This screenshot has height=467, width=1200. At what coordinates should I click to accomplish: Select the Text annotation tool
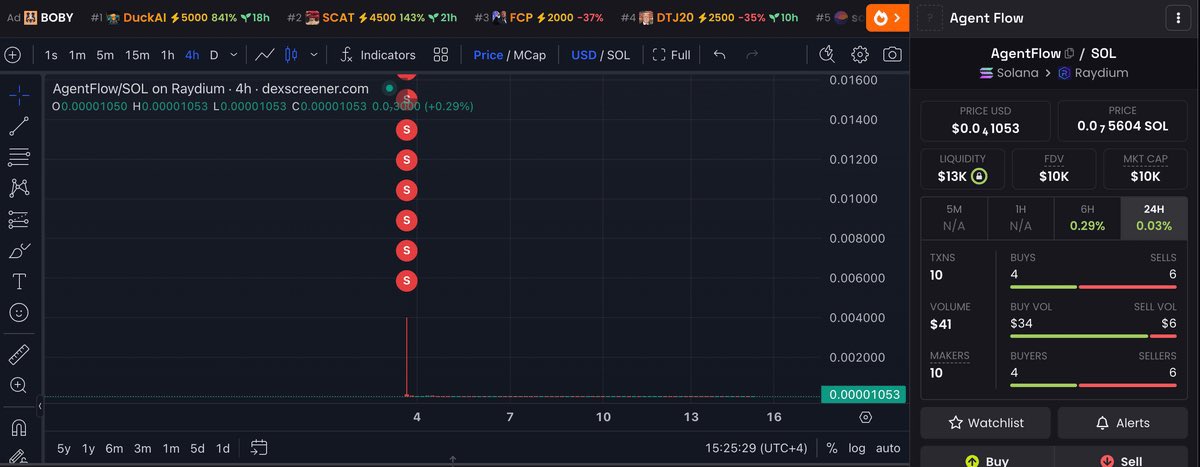(18, 281)
